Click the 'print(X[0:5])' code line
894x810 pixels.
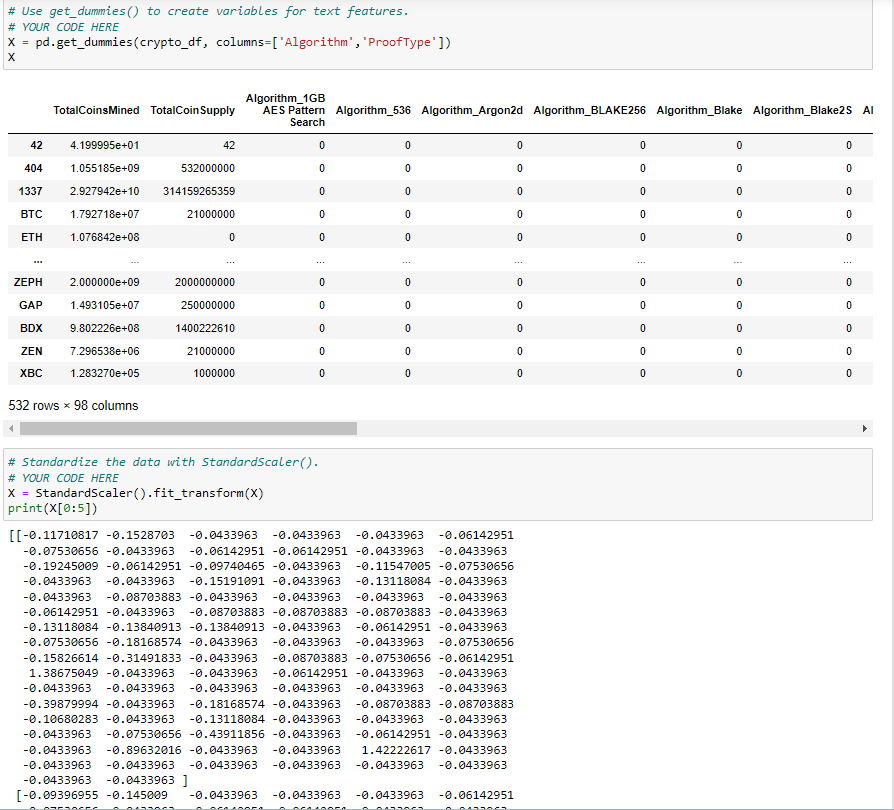click(53, 508)
